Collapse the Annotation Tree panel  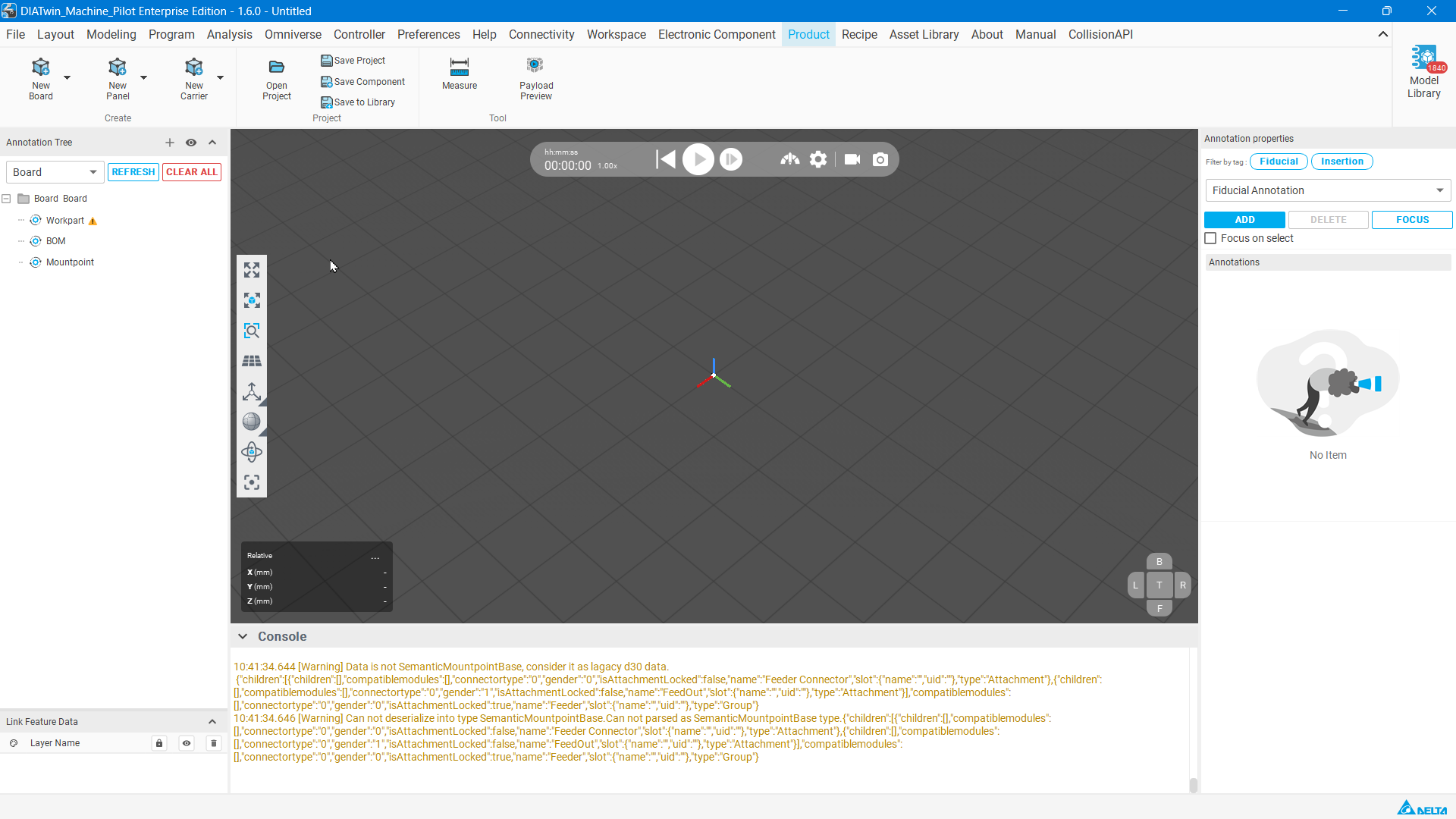pos(212,143)
